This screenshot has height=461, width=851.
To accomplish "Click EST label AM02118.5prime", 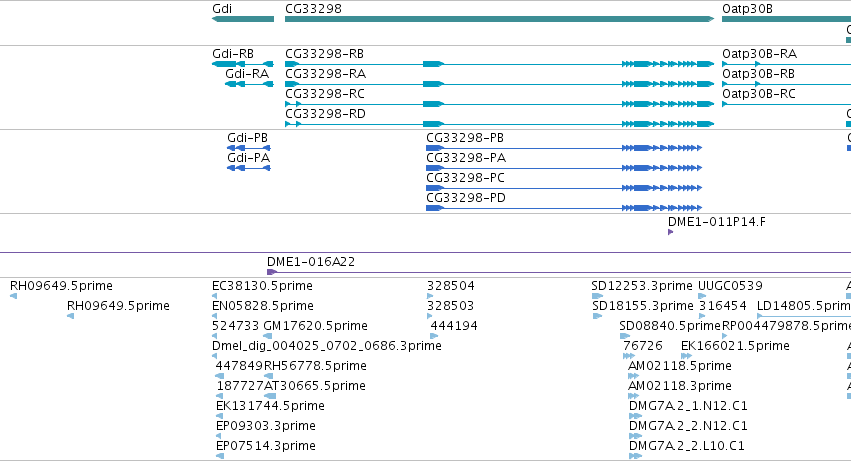I will (680, 366).
